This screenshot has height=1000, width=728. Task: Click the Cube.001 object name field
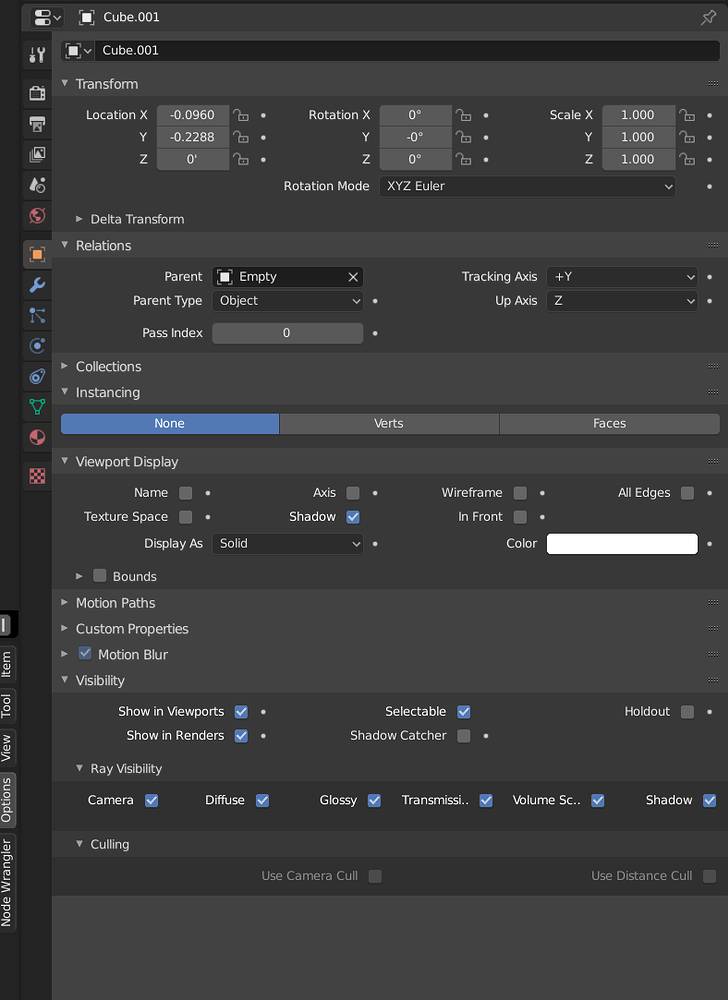click(407, 50)
